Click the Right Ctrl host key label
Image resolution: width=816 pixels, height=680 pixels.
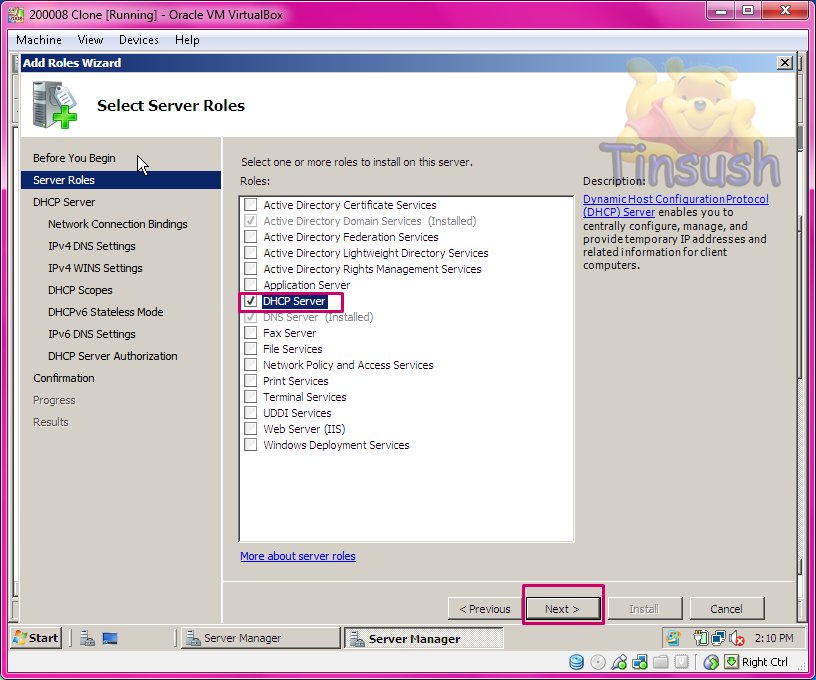[x=764, y=662]
